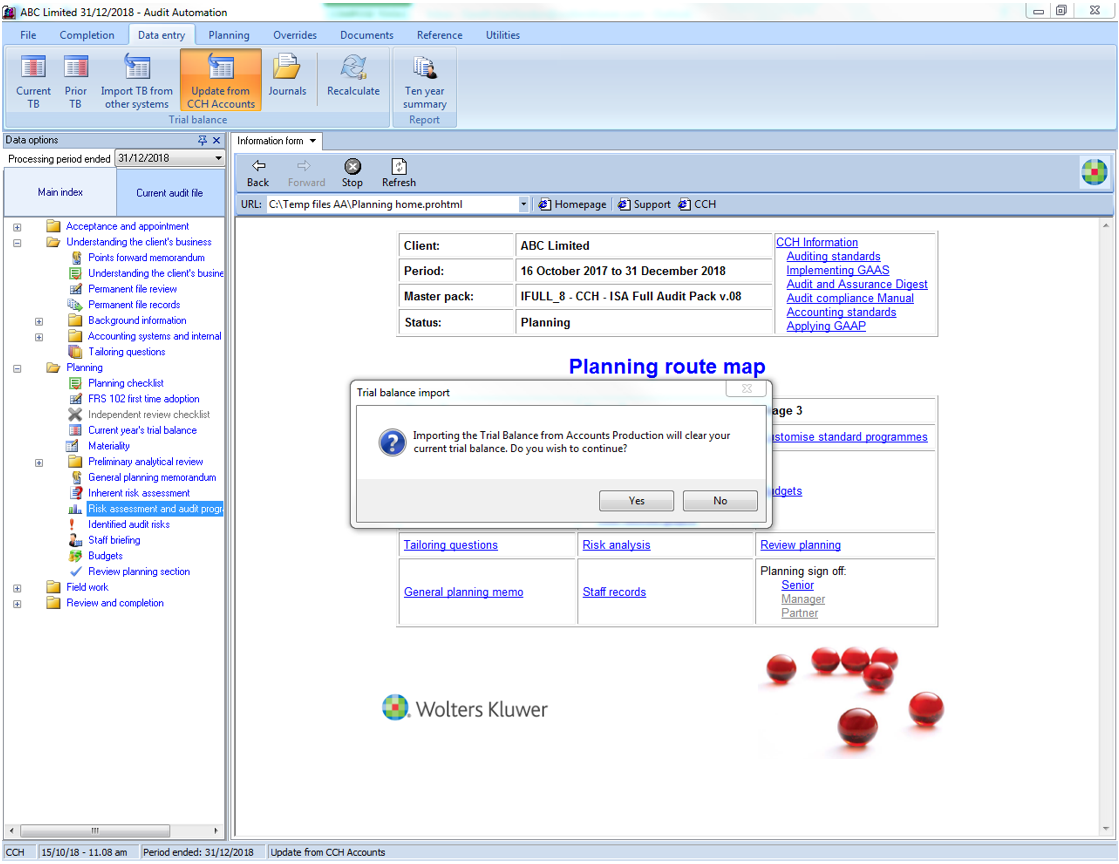
Task: Open the Documents ribbon tab
Action: point(366,35)
